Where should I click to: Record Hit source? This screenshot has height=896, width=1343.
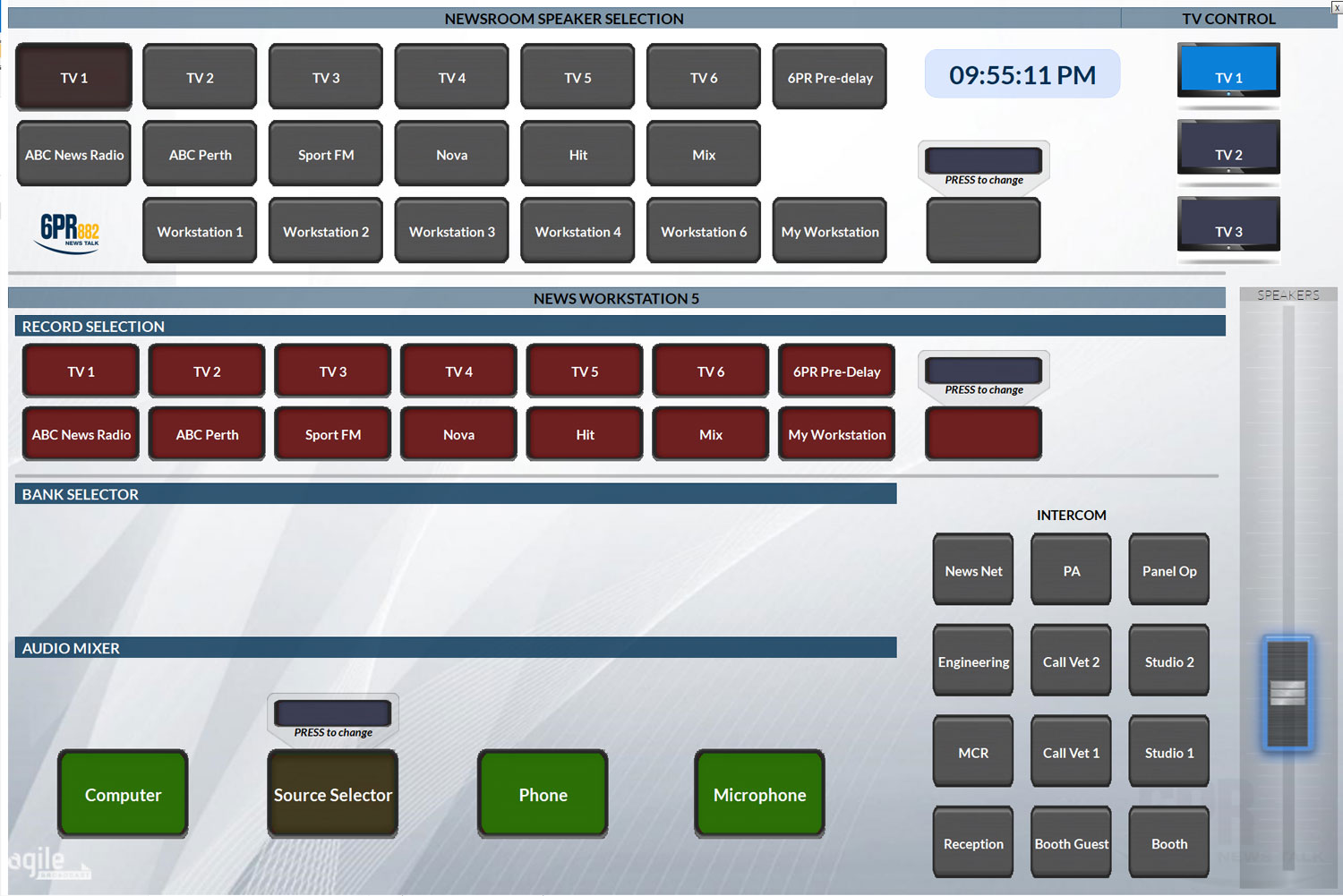coord(585,434)
